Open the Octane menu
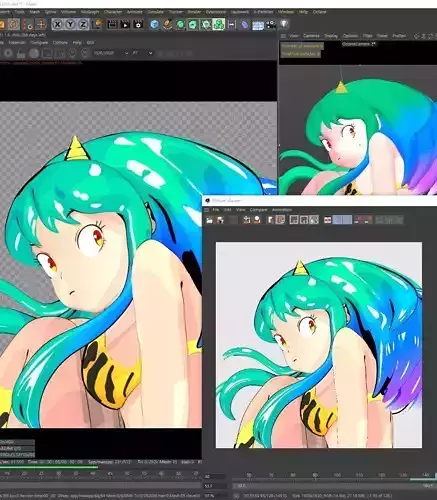437x500 pixels. tap(320, 12)
